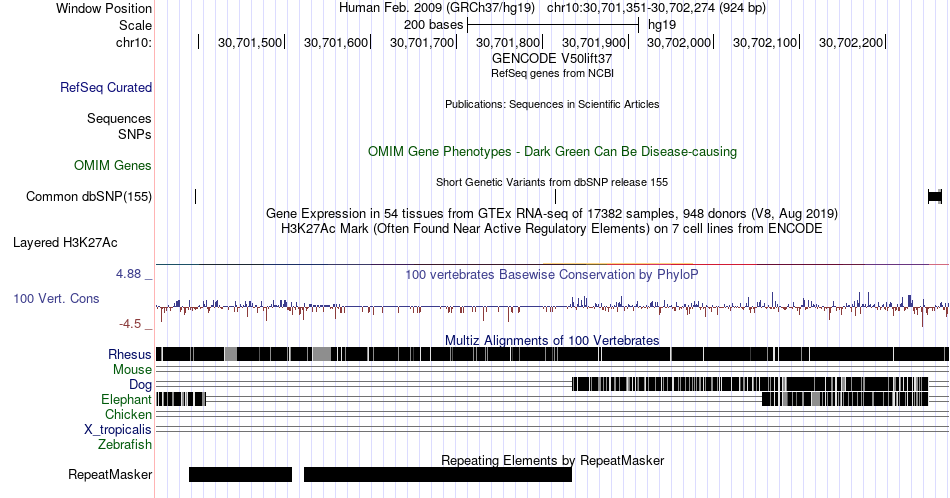Click the right Elephant alignment block
Viewport: 950px width, 498px height.
tap(845, 399)
